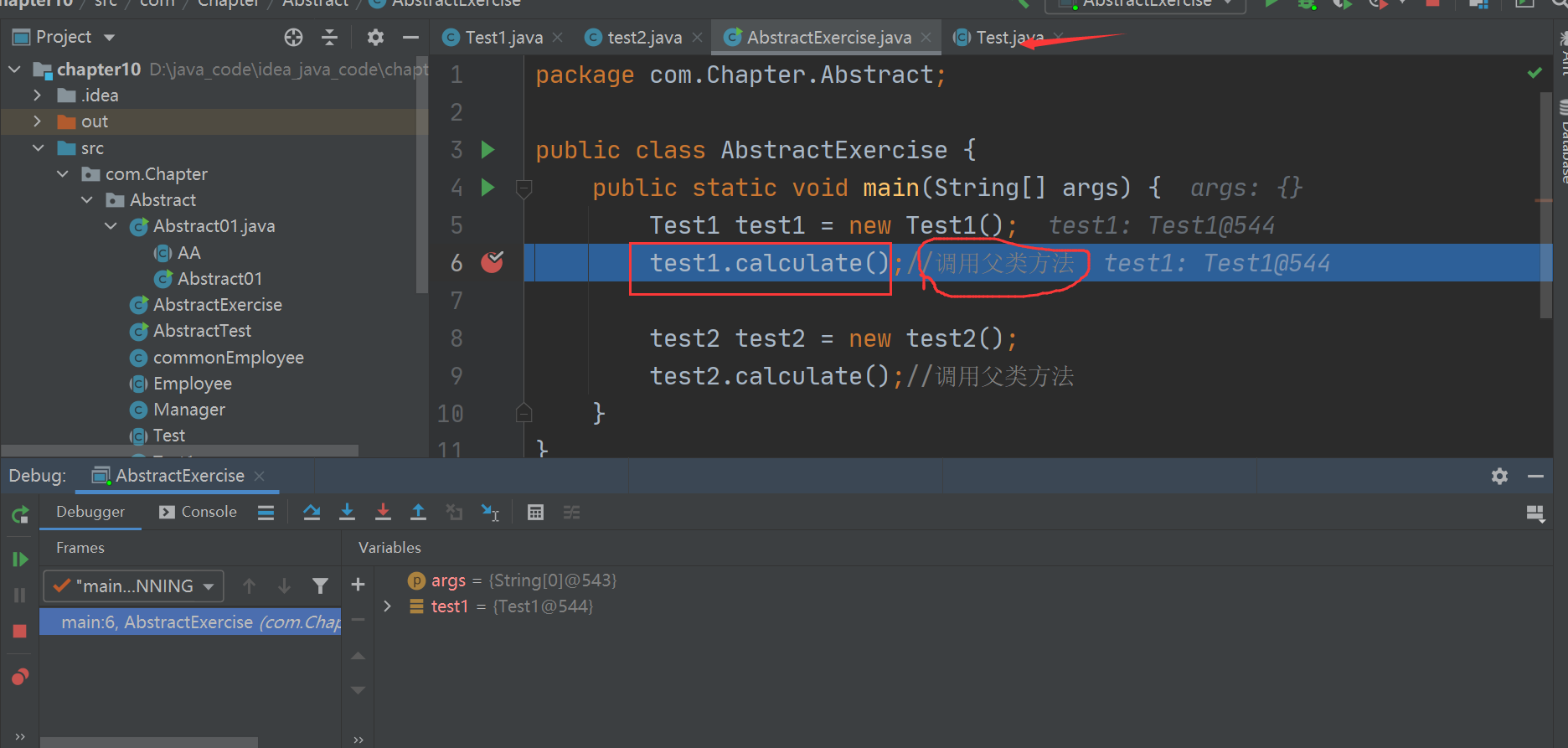This screenshot has width=1568, height=748.
Task: Open thread selector main RUNNING dropdown
Action: 134,586
